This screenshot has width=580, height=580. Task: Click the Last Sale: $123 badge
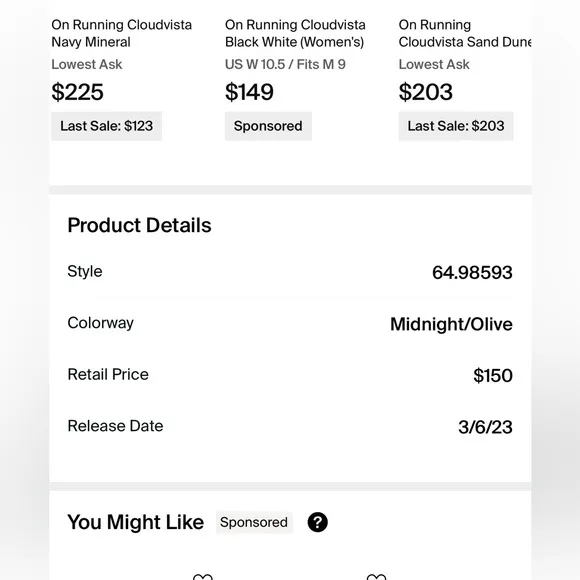tap(107, 126)
